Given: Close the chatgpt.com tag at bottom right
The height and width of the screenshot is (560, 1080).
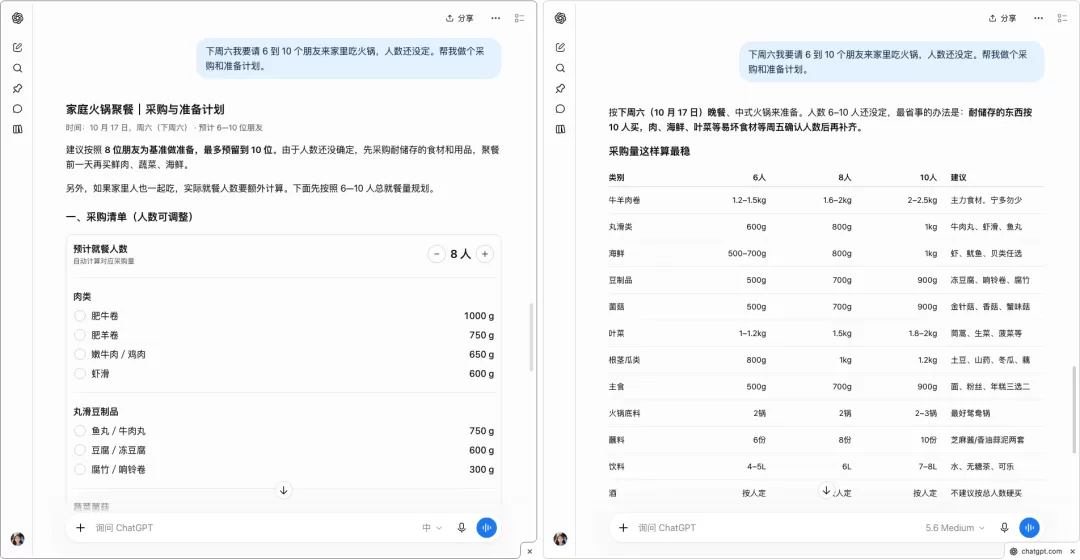Looking at the screenshot, I should coord(1072,551).
